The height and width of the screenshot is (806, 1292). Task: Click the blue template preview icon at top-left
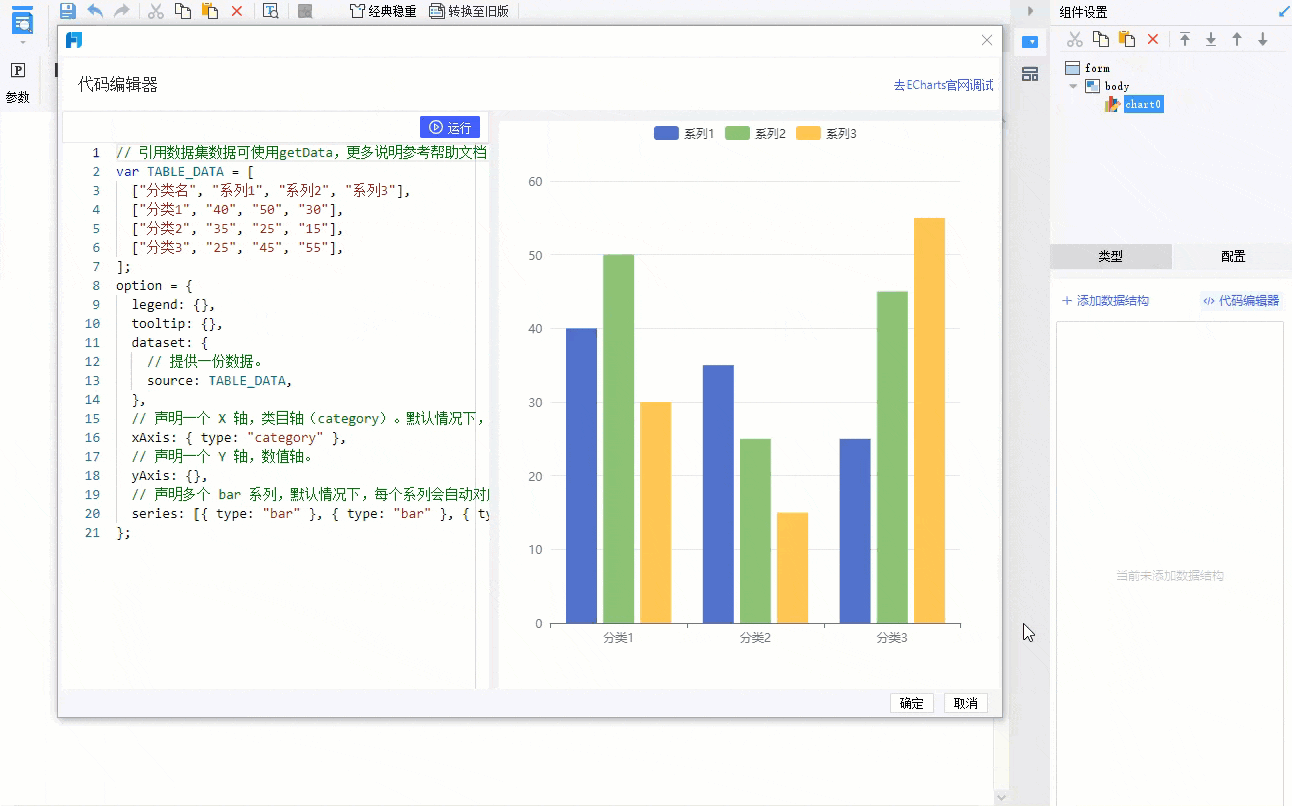23,20
